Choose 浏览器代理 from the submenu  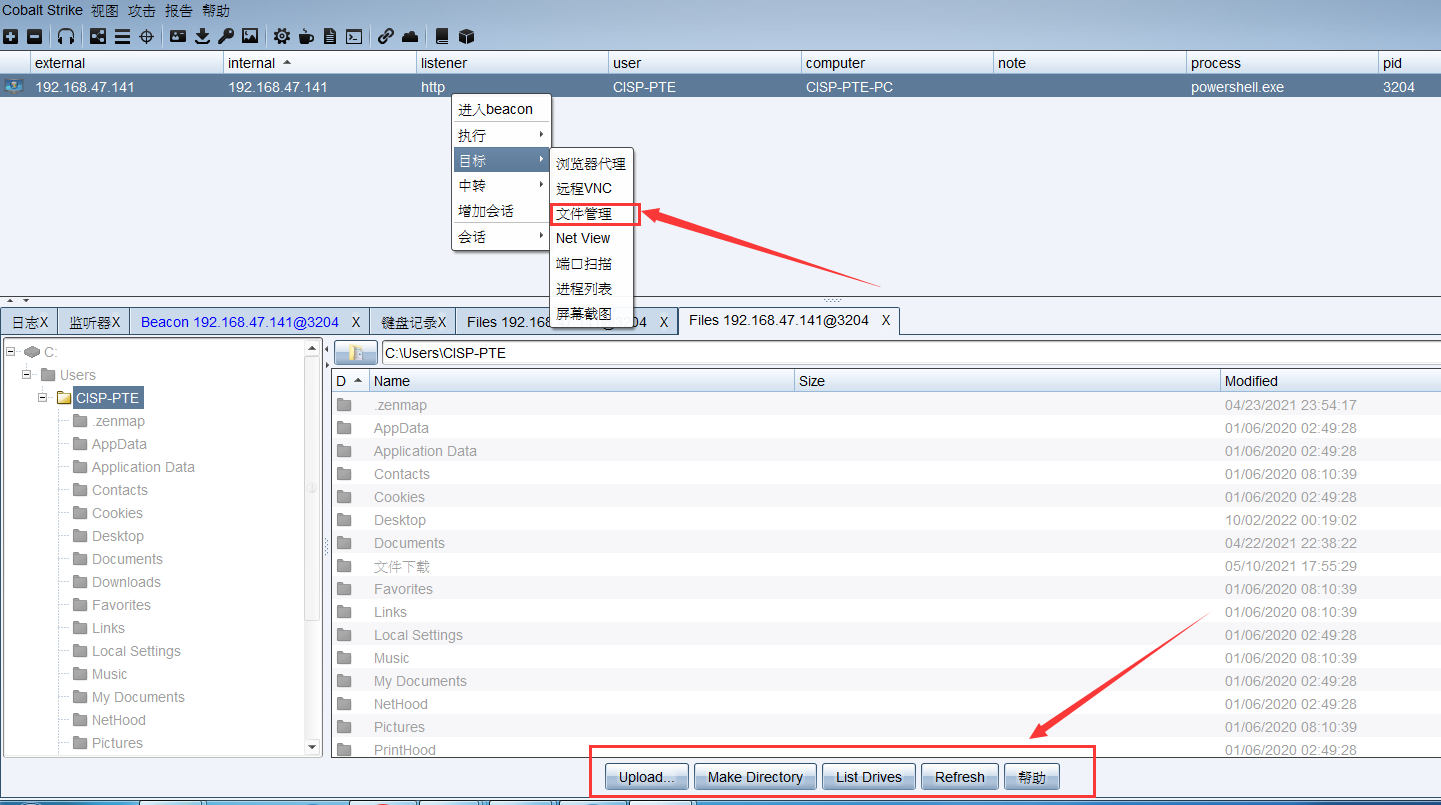point(594,164)
